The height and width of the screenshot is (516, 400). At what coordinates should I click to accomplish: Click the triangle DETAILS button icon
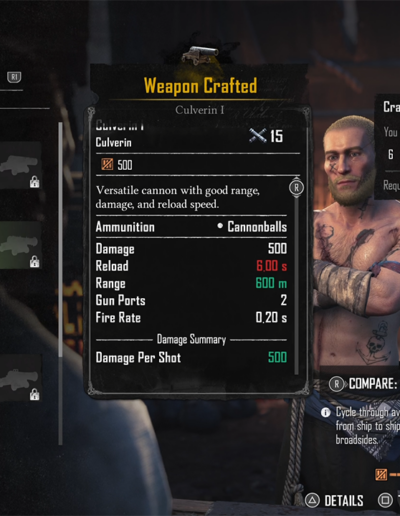(312, 500)
